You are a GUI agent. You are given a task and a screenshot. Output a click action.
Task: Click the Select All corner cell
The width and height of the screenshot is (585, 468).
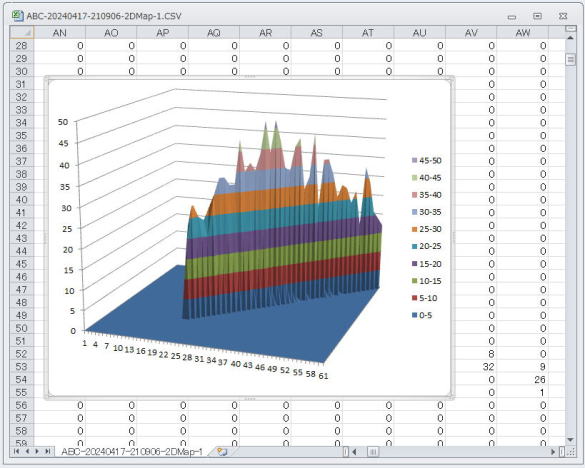tap(22, 33)
